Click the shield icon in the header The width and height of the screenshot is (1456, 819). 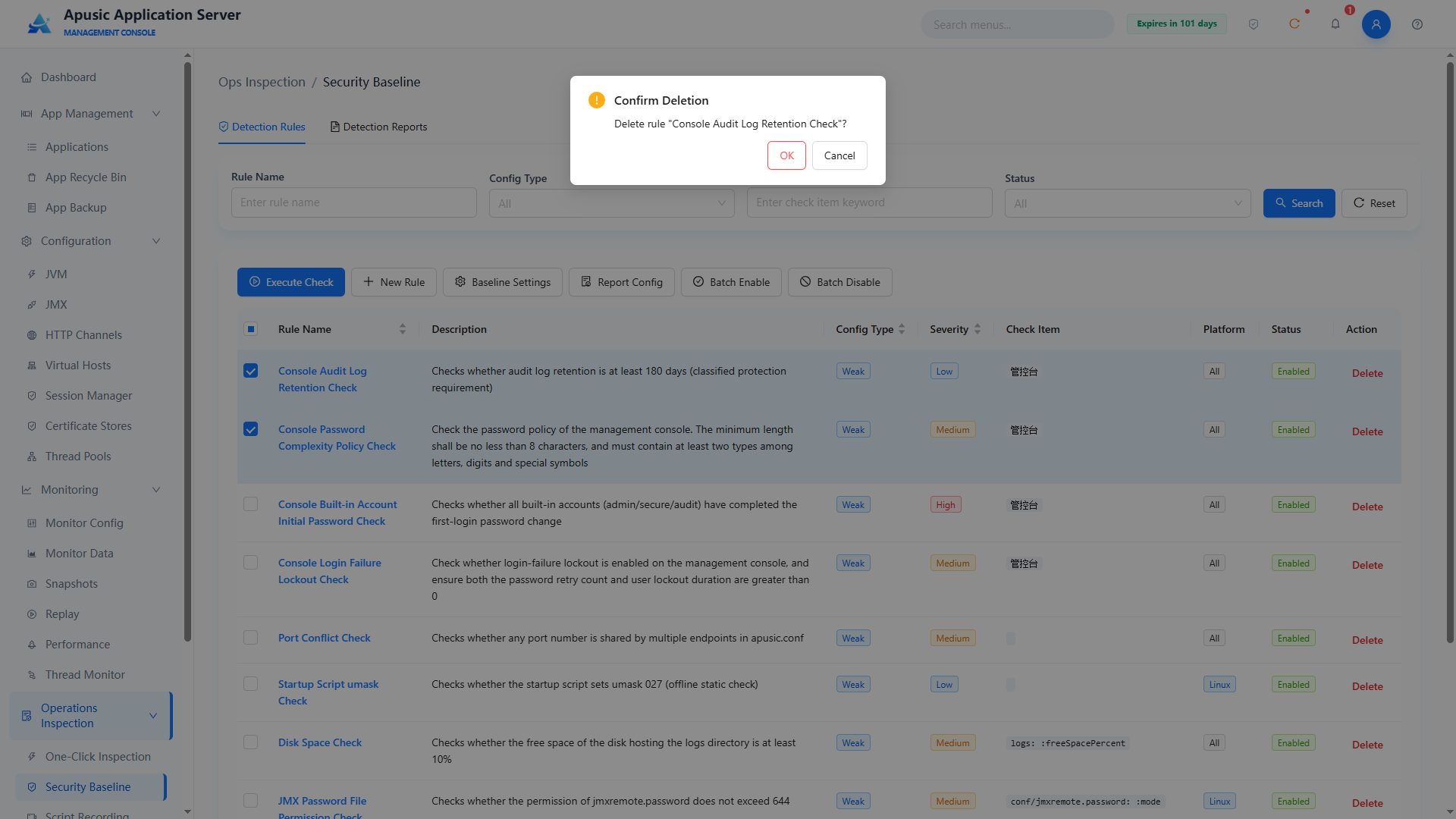coord(1254,24)
